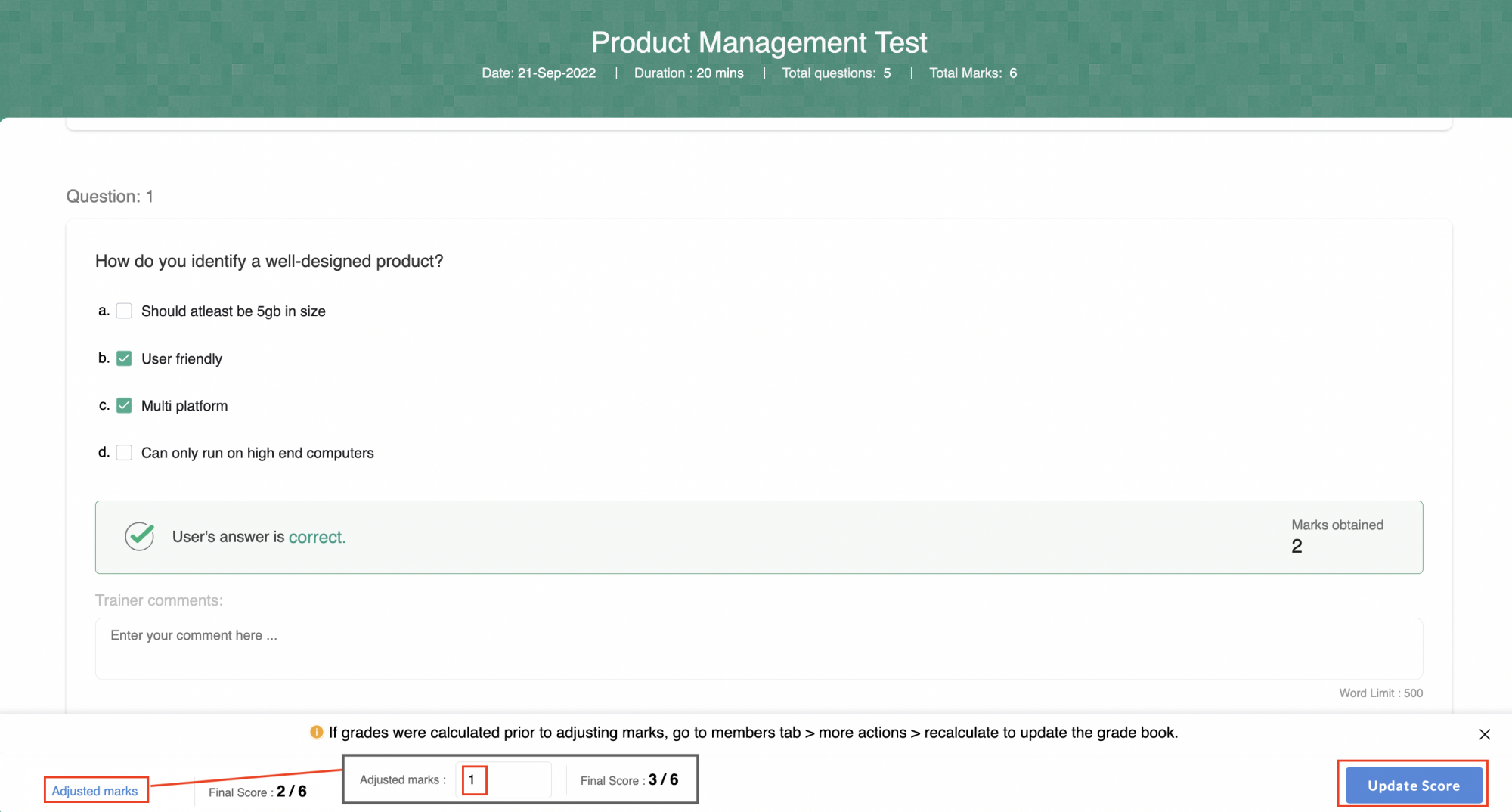Click the question text about well-designed product
This screenshot has width=1512, height=812.
click(x=269, y=261)
